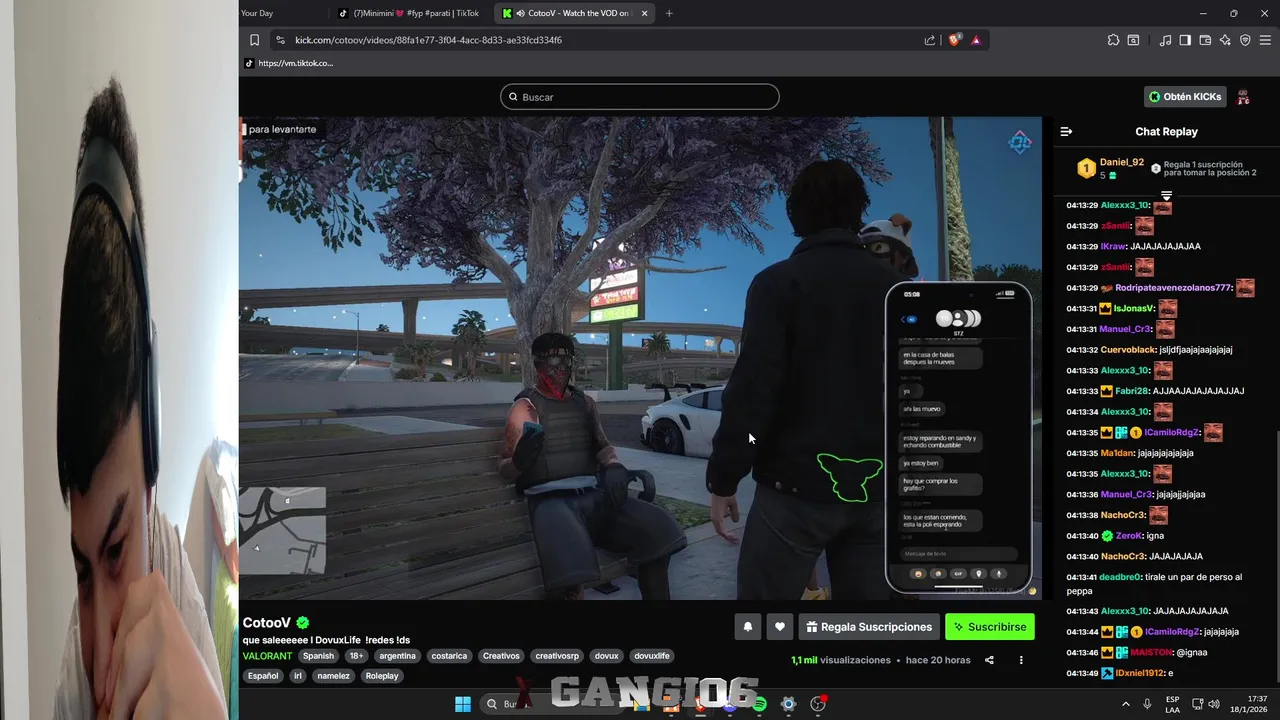Select the 18+ tag
This screenshot has width=1280, height=720.
(x=356, y=656)
